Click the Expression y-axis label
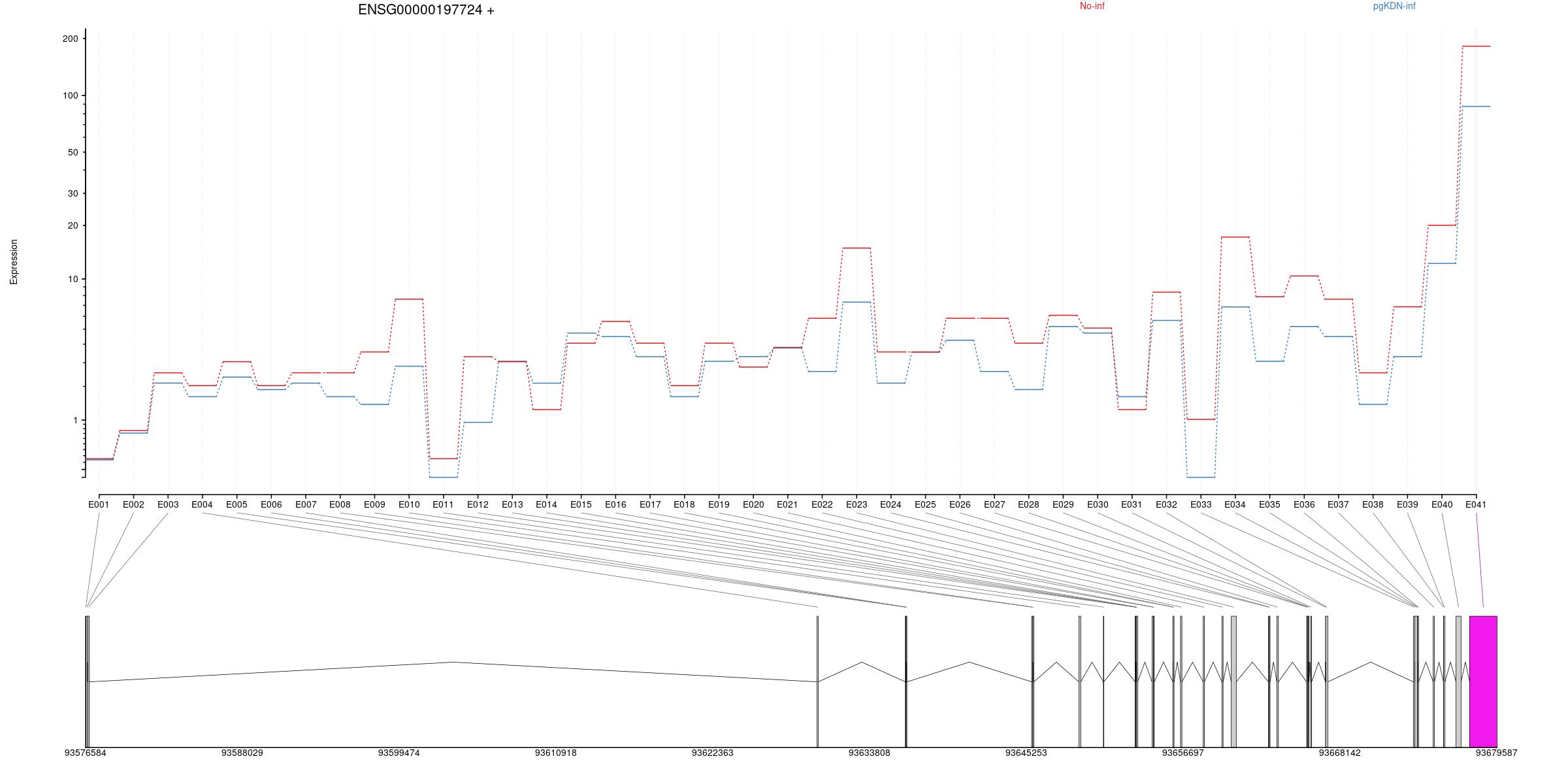 pyautogui.click(x=14, y=261)
